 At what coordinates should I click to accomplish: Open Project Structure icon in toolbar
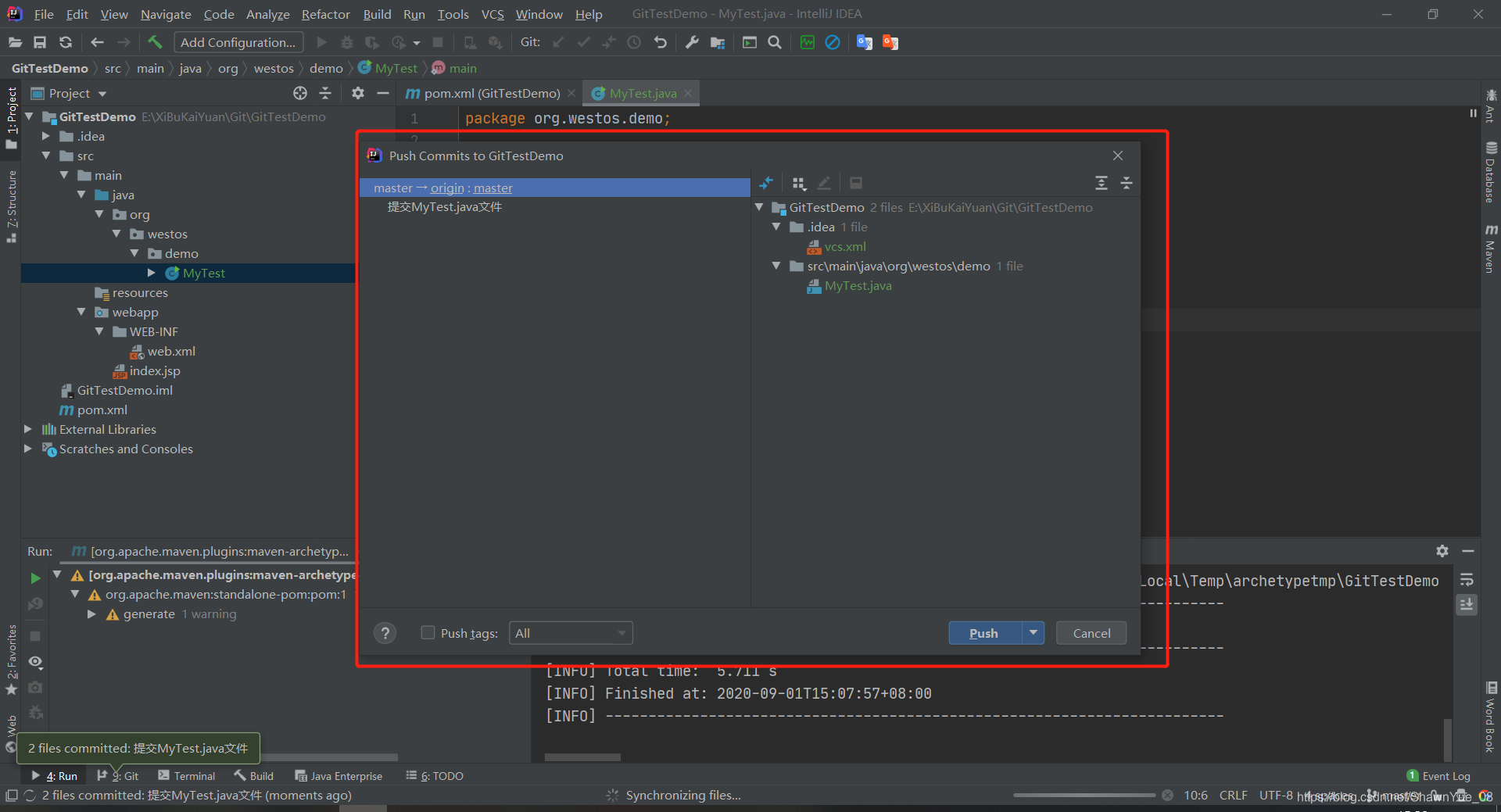coord(718,42)
